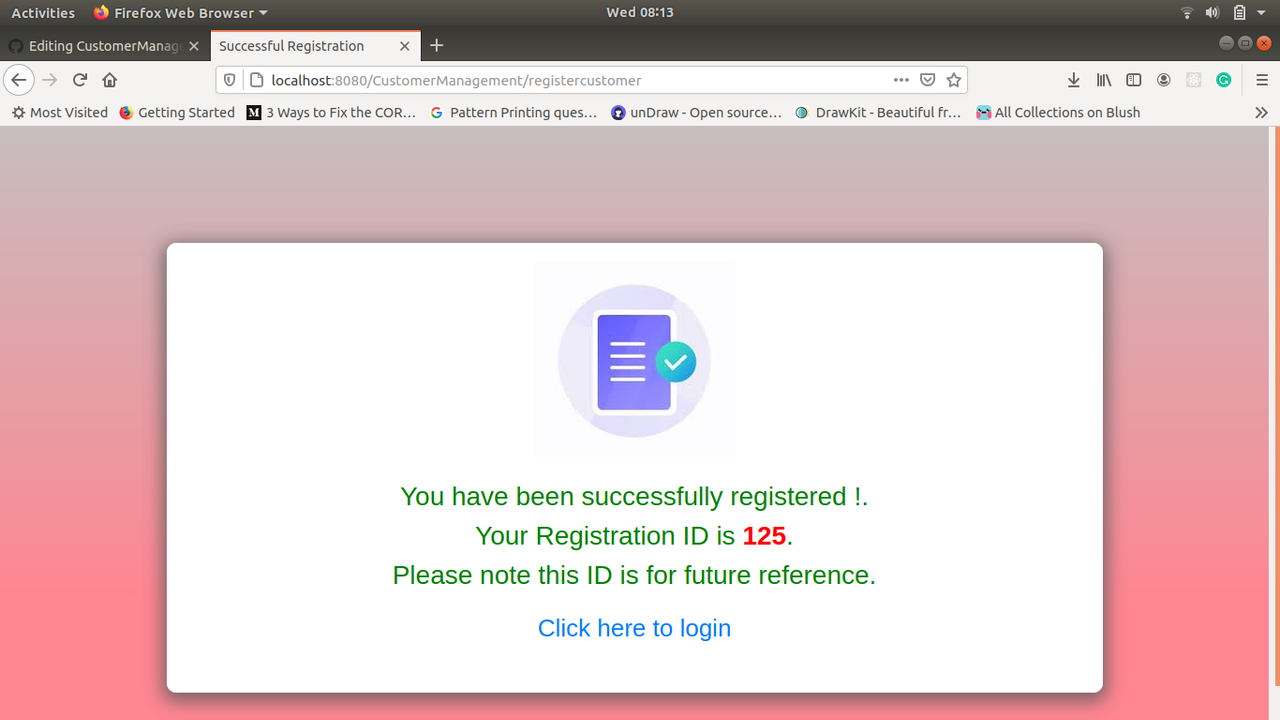Click the Grammarly extension icon
This screenshot has width=1280, height=720.
pyautogui.click(x=1223, y=80)
